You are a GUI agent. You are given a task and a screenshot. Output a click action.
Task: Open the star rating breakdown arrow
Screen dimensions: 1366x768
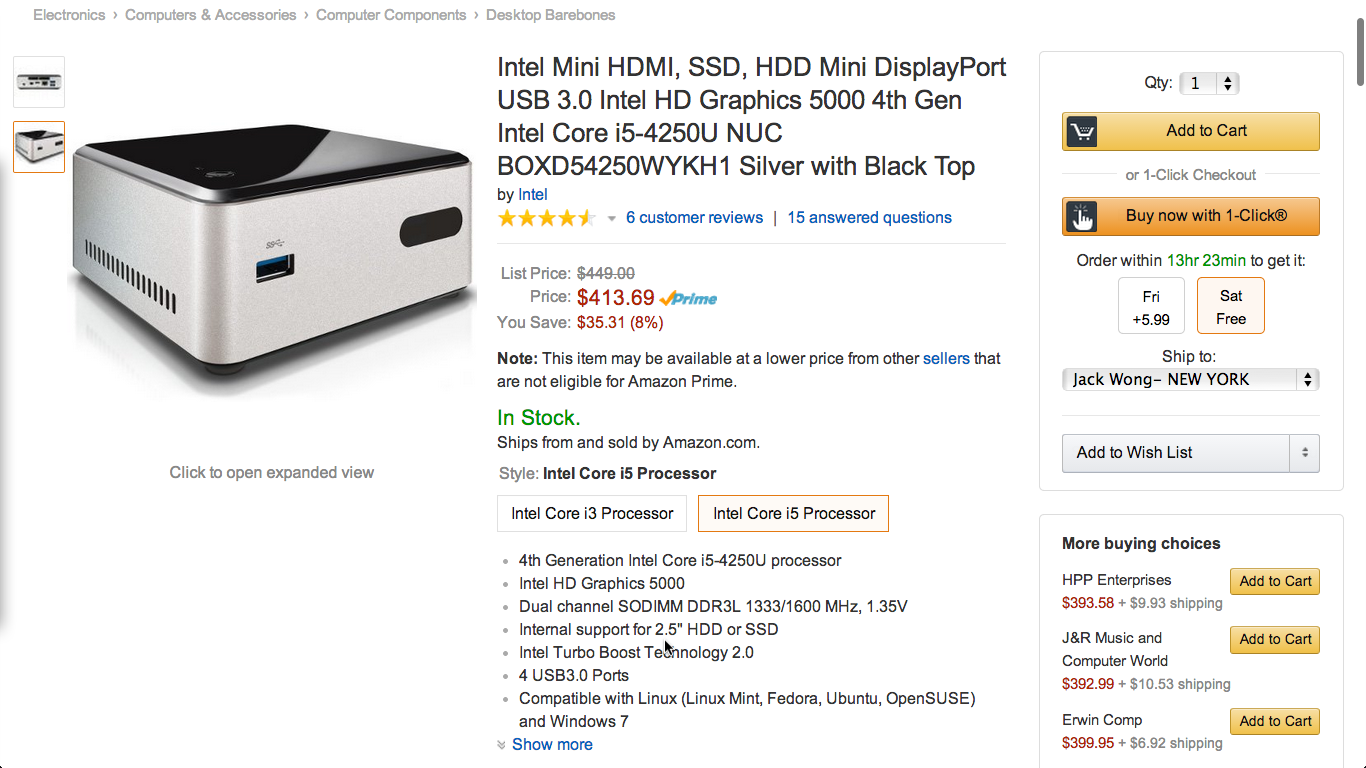(x=612, y=218)
